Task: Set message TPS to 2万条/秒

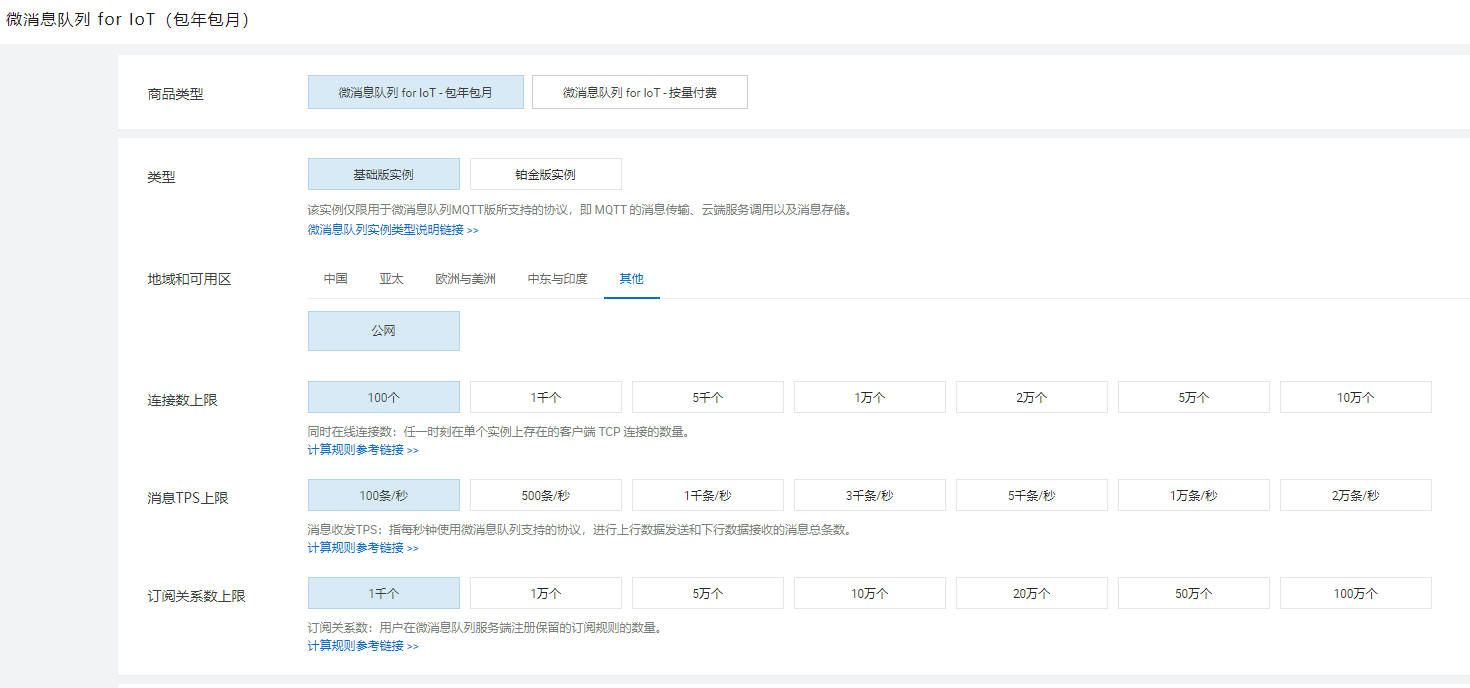Action: pyautogui.click(x=1356, y=495)
